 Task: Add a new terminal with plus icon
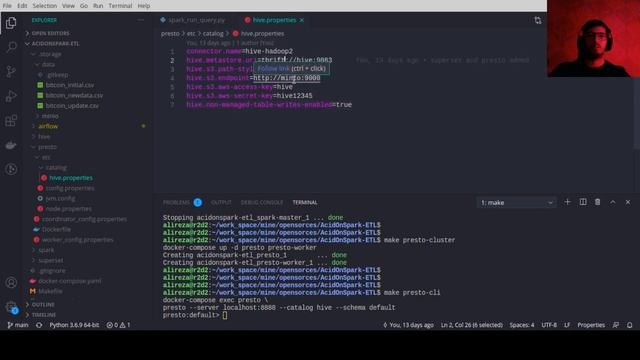567,202
